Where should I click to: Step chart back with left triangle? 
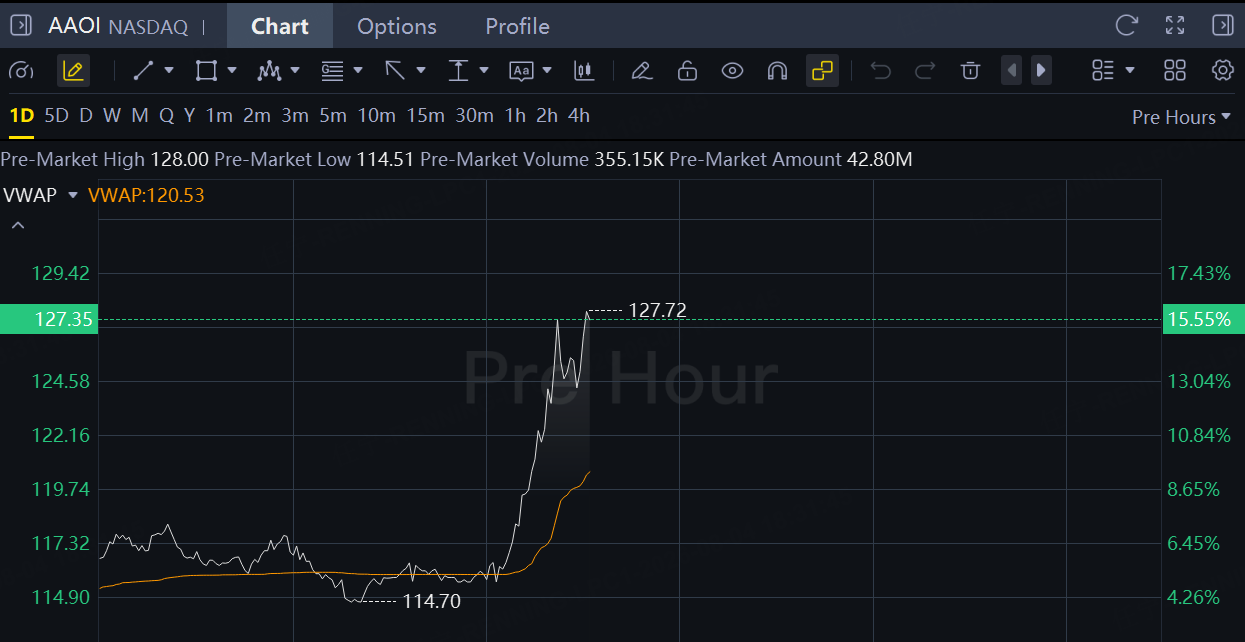(1012, 71)
